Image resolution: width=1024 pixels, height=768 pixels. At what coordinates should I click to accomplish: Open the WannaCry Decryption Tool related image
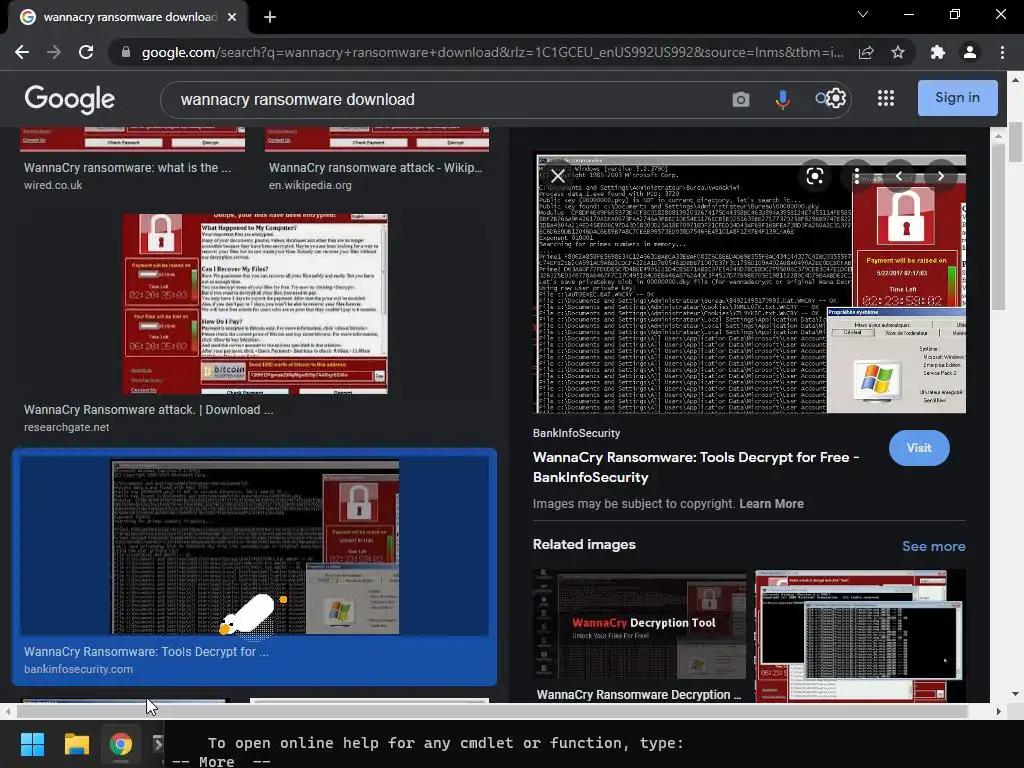639,624
